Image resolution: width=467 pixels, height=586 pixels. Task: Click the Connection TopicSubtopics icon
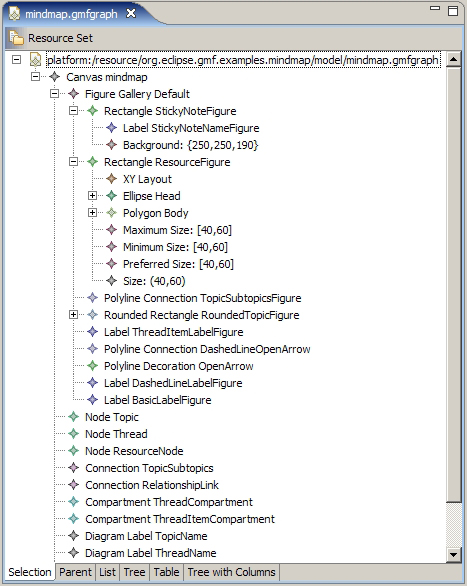point(74,468)
